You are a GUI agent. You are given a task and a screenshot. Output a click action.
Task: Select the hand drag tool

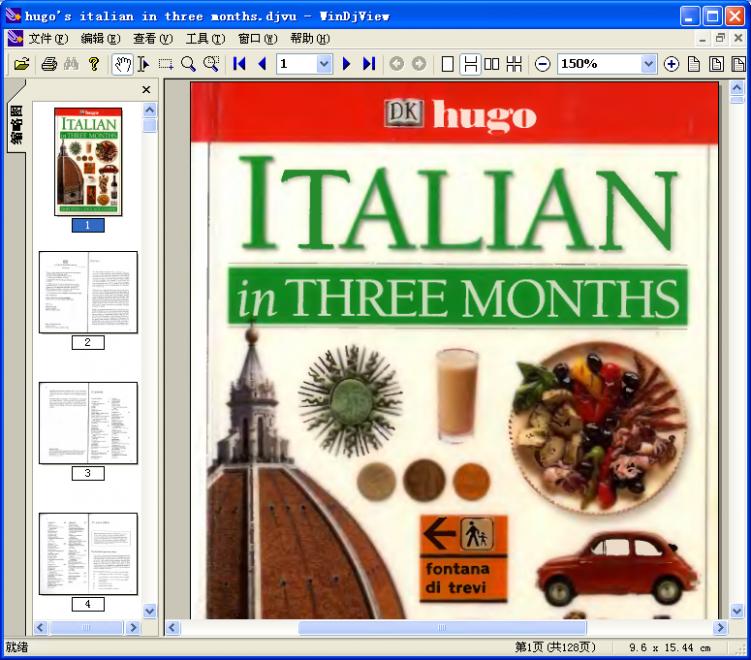(122, 64)
